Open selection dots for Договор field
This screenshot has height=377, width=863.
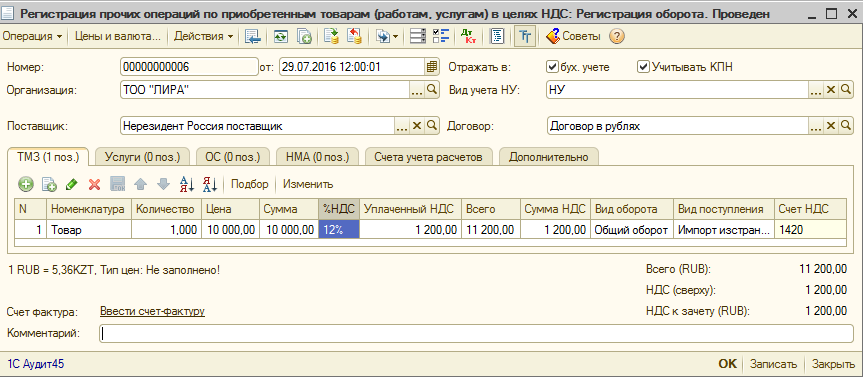816,126
